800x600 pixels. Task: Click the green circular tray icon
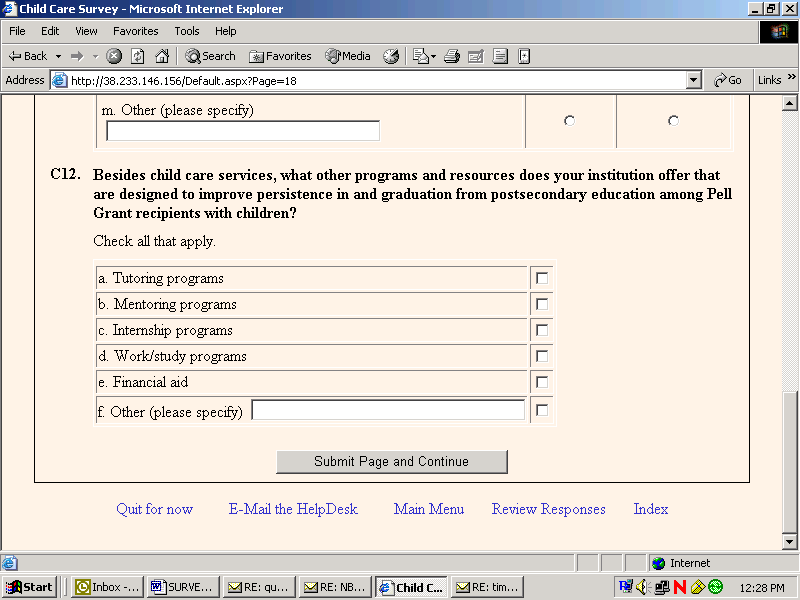pos(716,587)
